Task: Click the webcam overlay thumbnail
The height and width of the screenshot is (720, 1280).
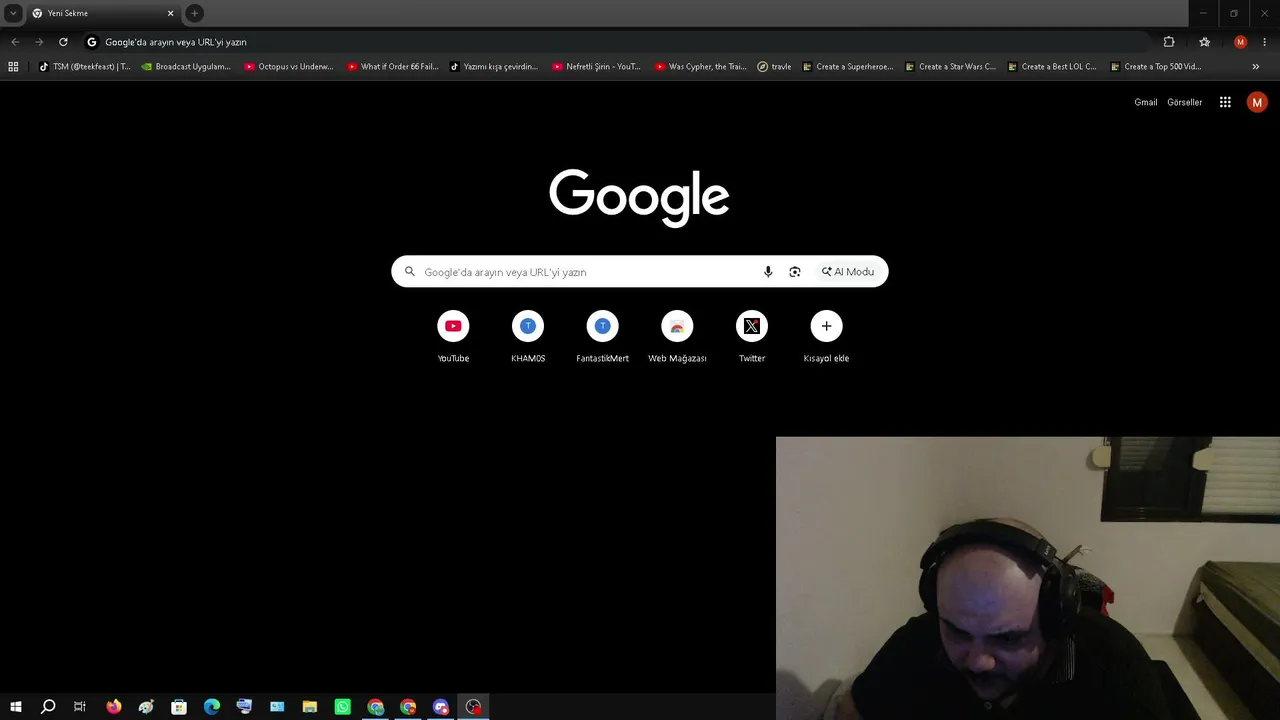Action: point(1028,578)
